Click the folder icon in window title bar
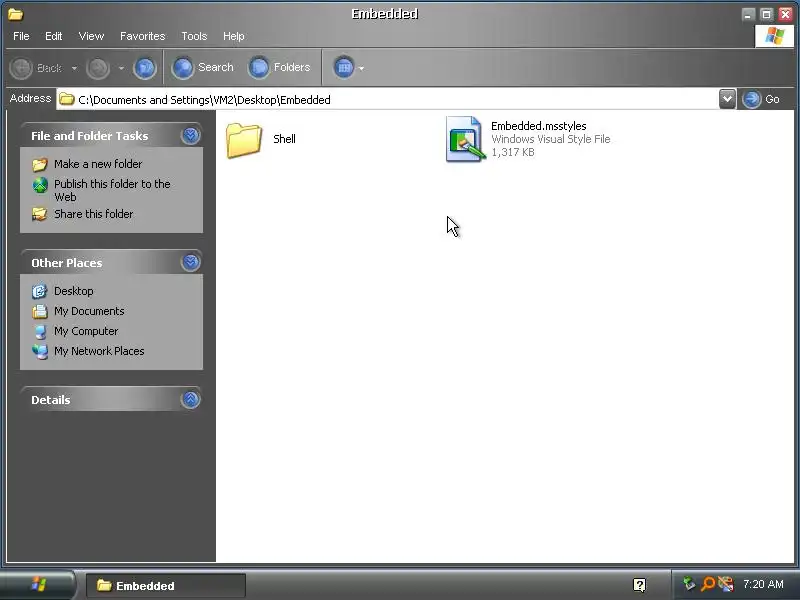800x600 pixels. [16, 14]
